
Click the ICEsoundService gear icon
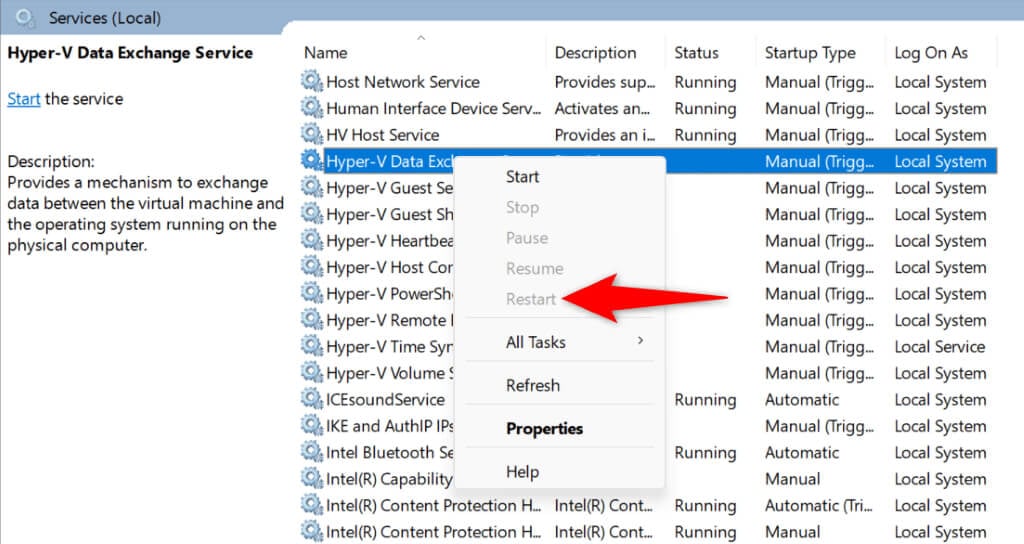tap(312, 399)
